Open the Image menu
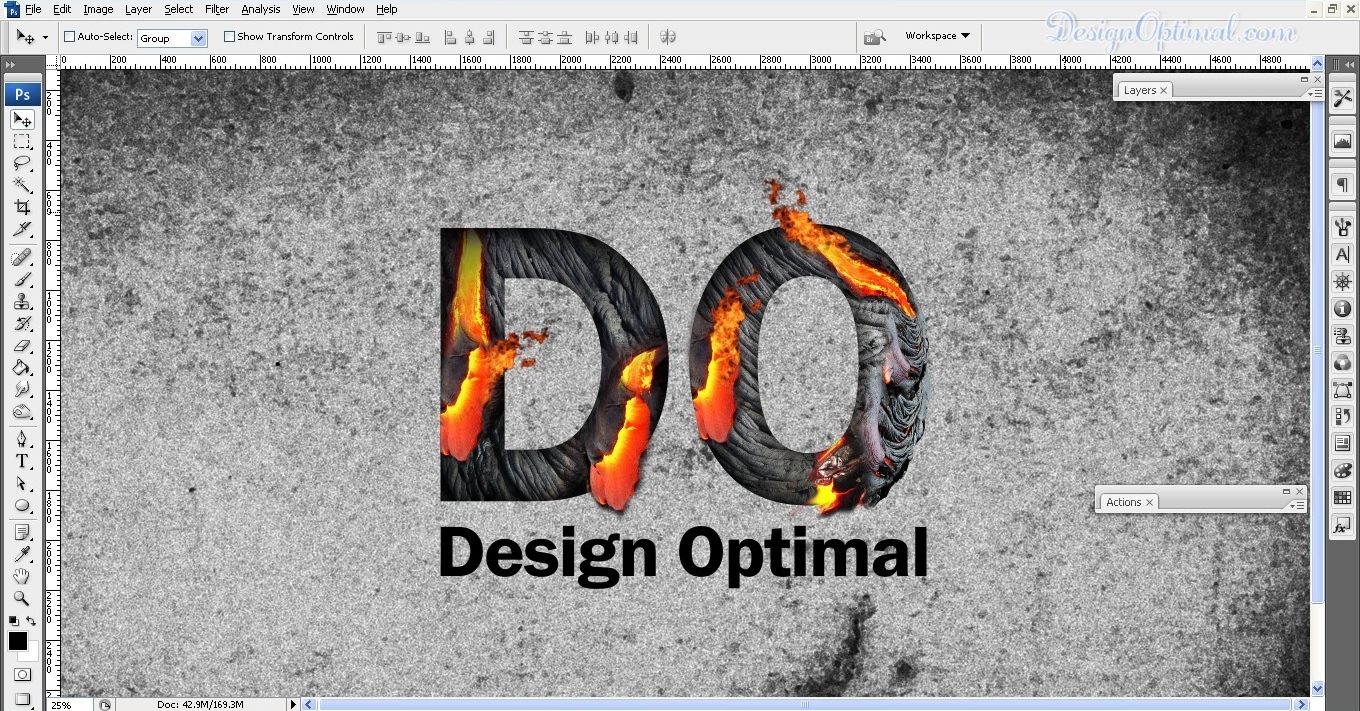Image resolution: width=1360 pixels, height=711 pixels. pyautogui.click(x=98, y=9)
